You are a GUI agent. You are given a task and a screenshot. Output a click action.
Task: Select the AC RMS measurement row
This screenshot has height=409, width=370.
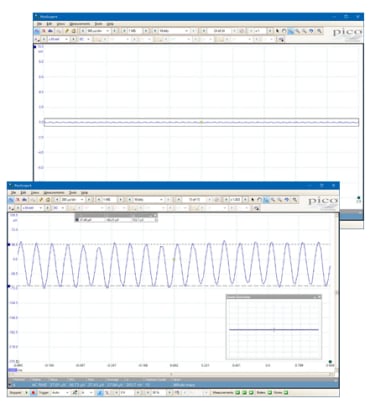[173, 385]
